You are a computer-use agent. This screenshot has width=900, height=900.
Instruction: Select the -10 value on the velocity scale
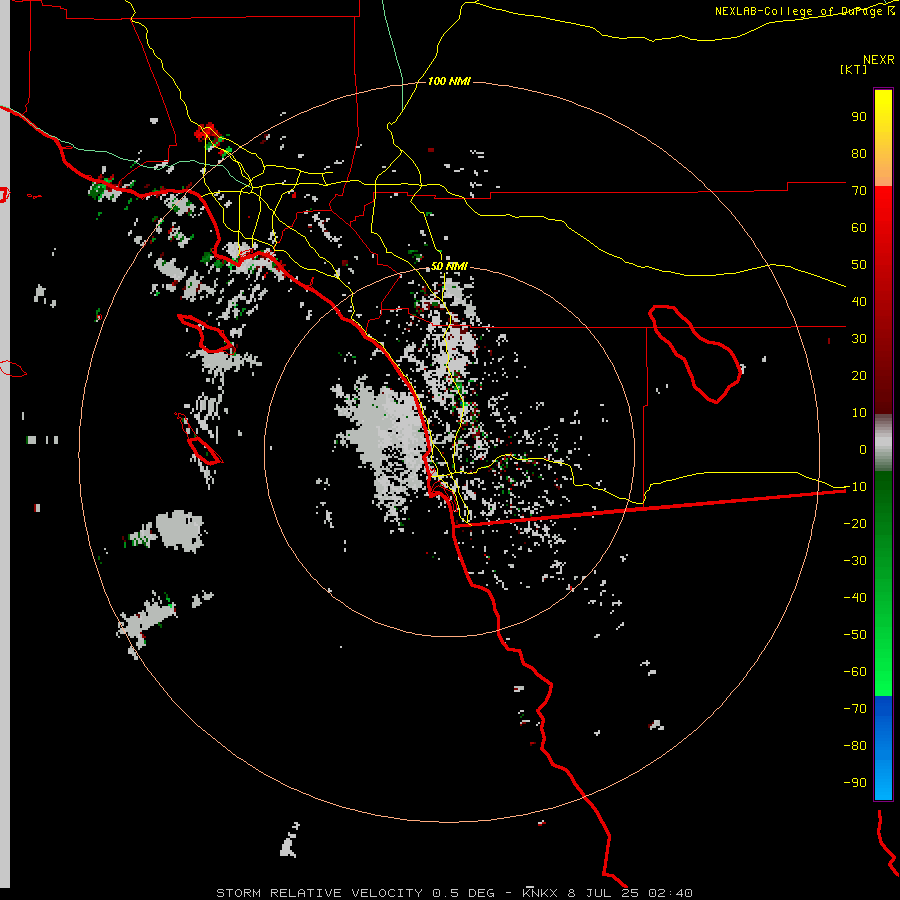(x=855, y=486)
